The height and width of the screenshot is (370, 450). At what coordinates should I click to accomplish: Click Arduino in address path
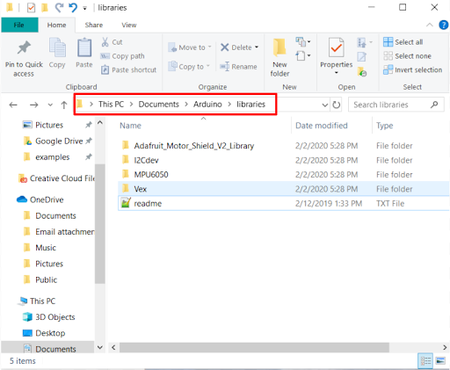point(208,104)
